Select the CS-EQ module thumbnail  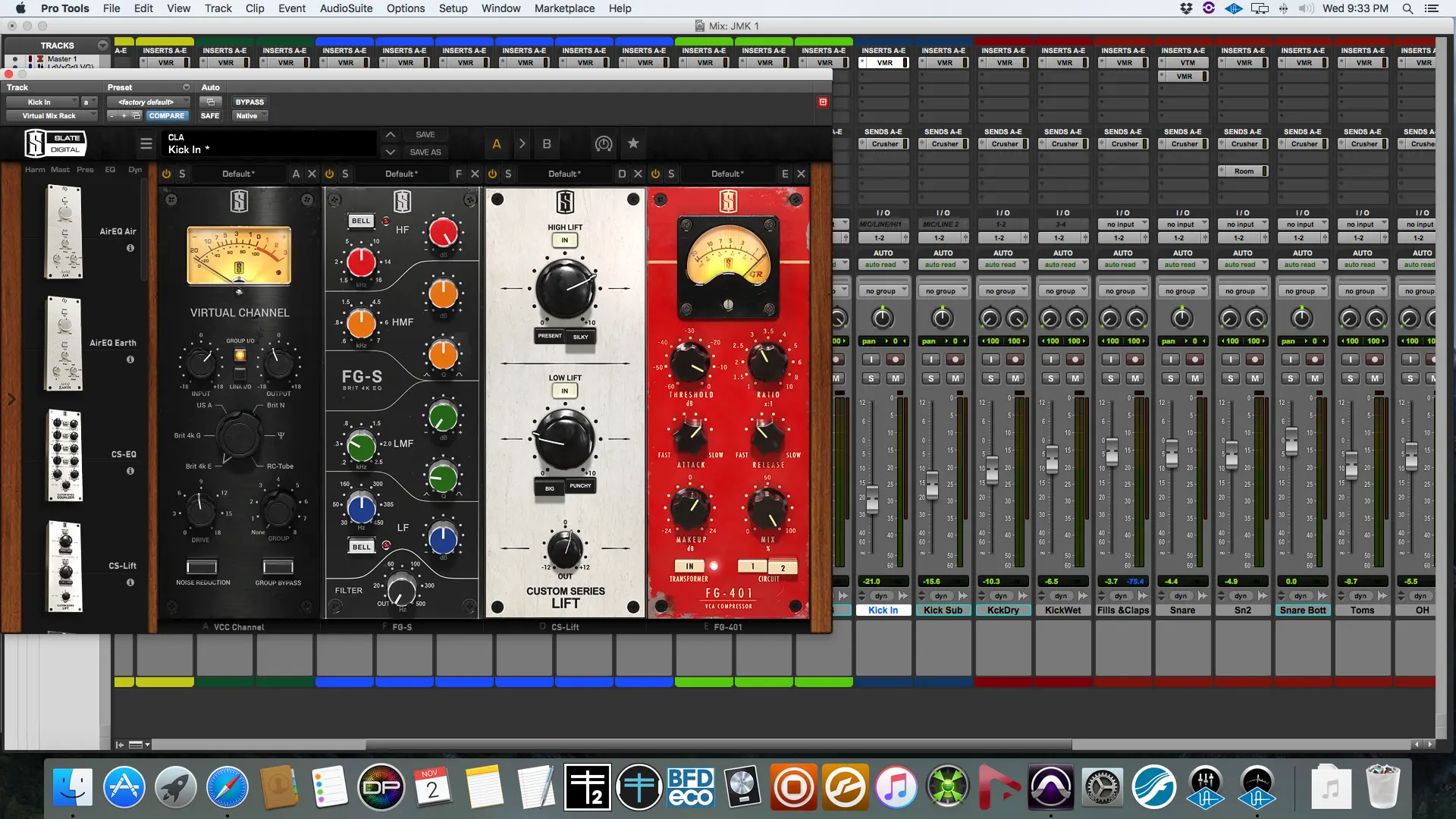coord(64,455)
